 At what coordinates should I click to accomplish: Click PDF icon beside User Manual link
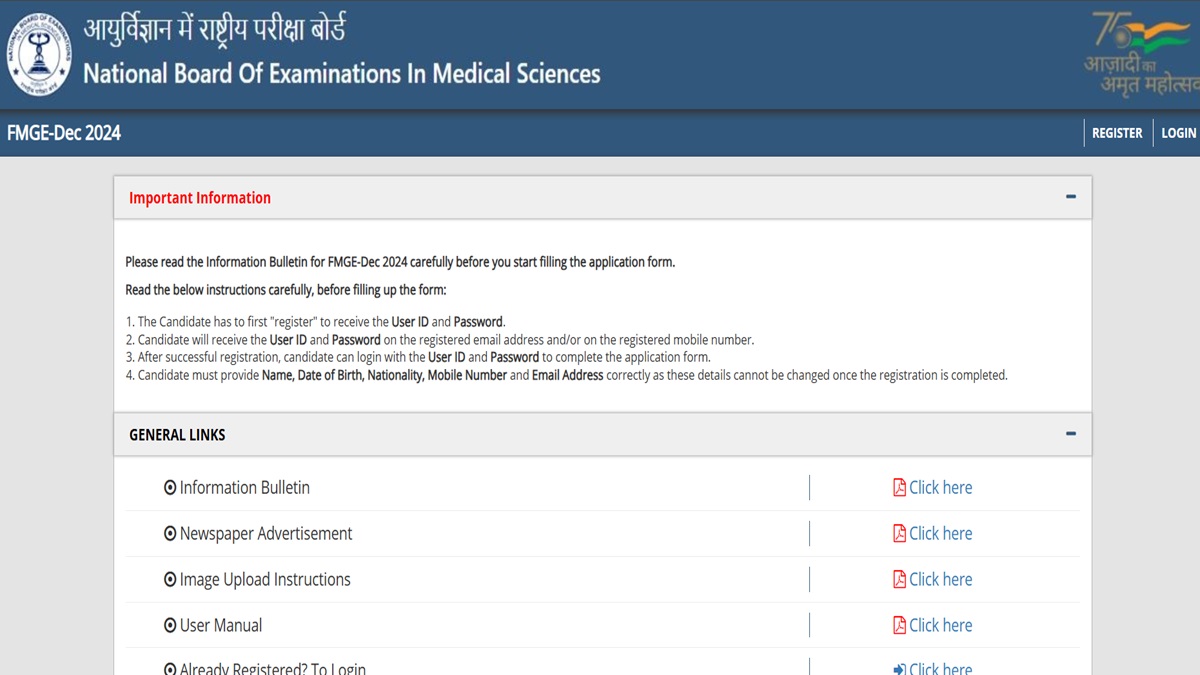[x=899, y=626]
